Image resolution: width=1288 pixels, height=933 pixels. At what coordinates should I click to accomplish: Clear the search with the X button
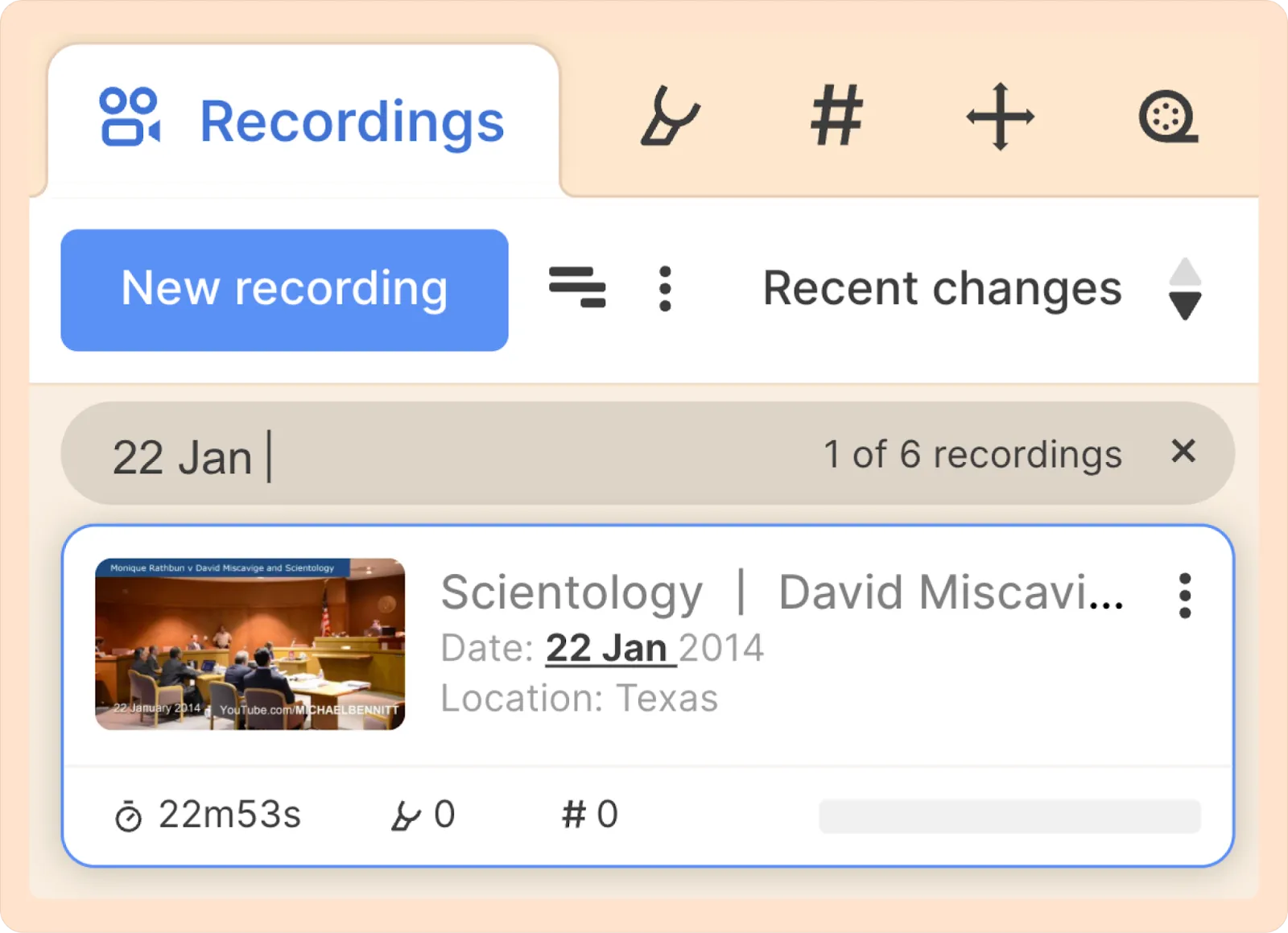point(1183,452)
